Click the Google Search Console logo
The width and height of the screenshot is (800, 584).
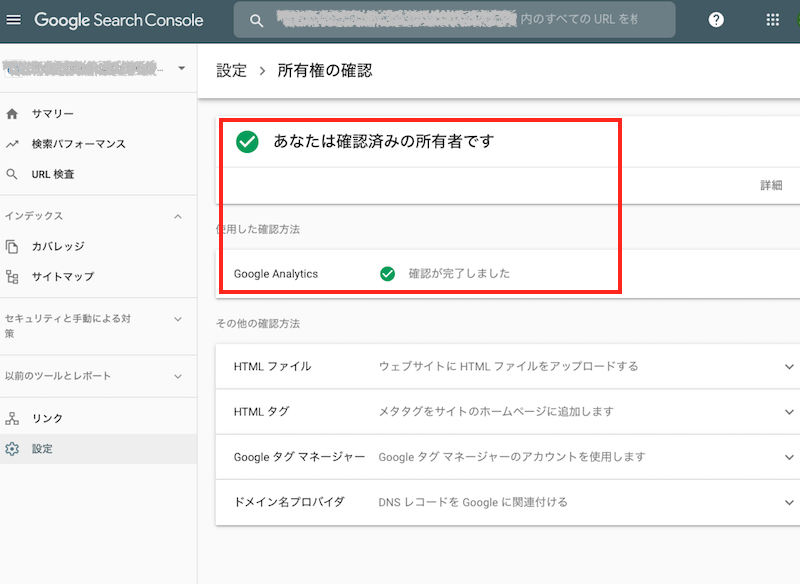tap(119, 20)
